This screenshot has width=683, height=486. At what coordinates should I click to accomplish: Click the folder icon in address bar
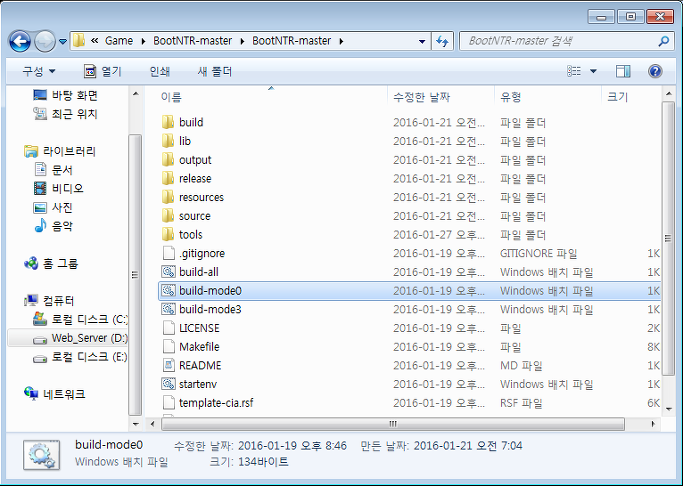pos(79,41)
